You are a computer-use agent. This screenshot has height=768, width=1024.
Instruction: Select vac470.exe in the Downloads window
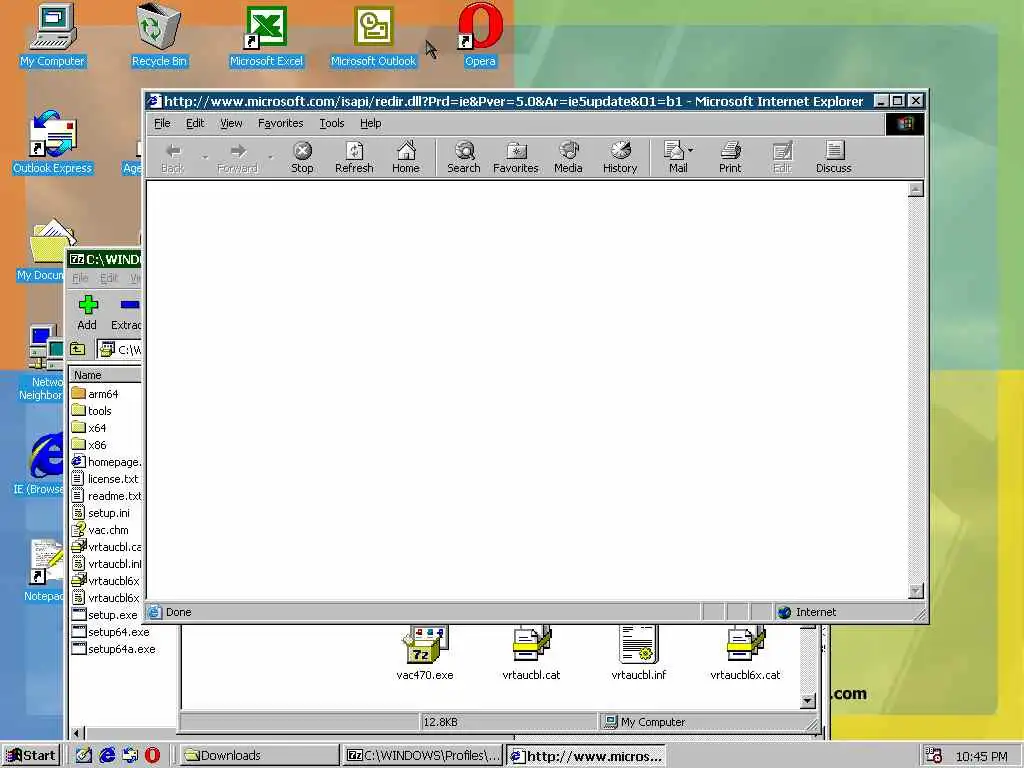(424, 653)
